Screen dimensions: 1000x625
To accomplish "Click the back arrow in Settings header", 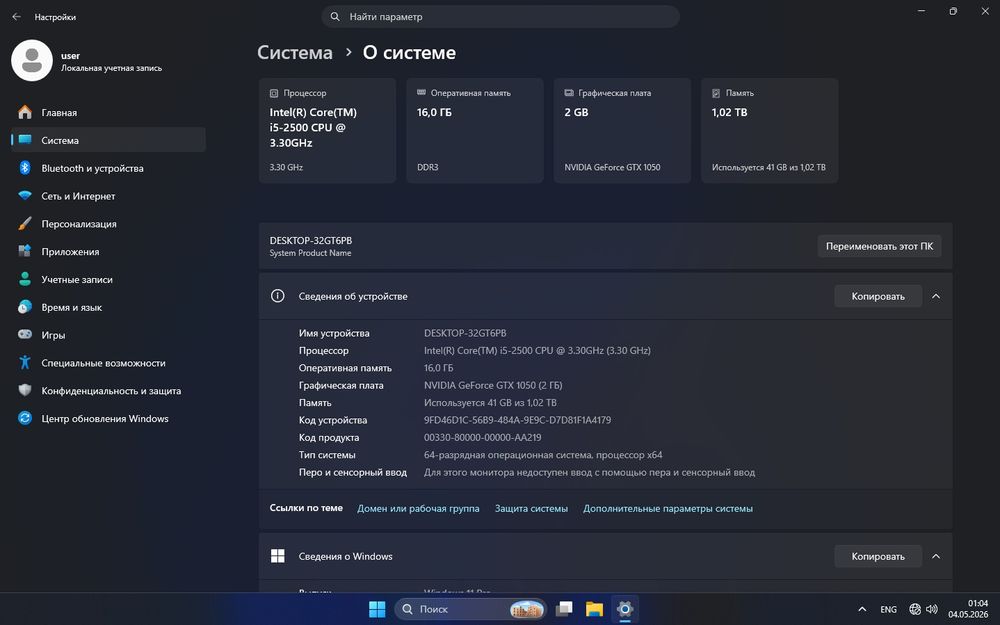I will pyautogui.click(x=17, y=17).
